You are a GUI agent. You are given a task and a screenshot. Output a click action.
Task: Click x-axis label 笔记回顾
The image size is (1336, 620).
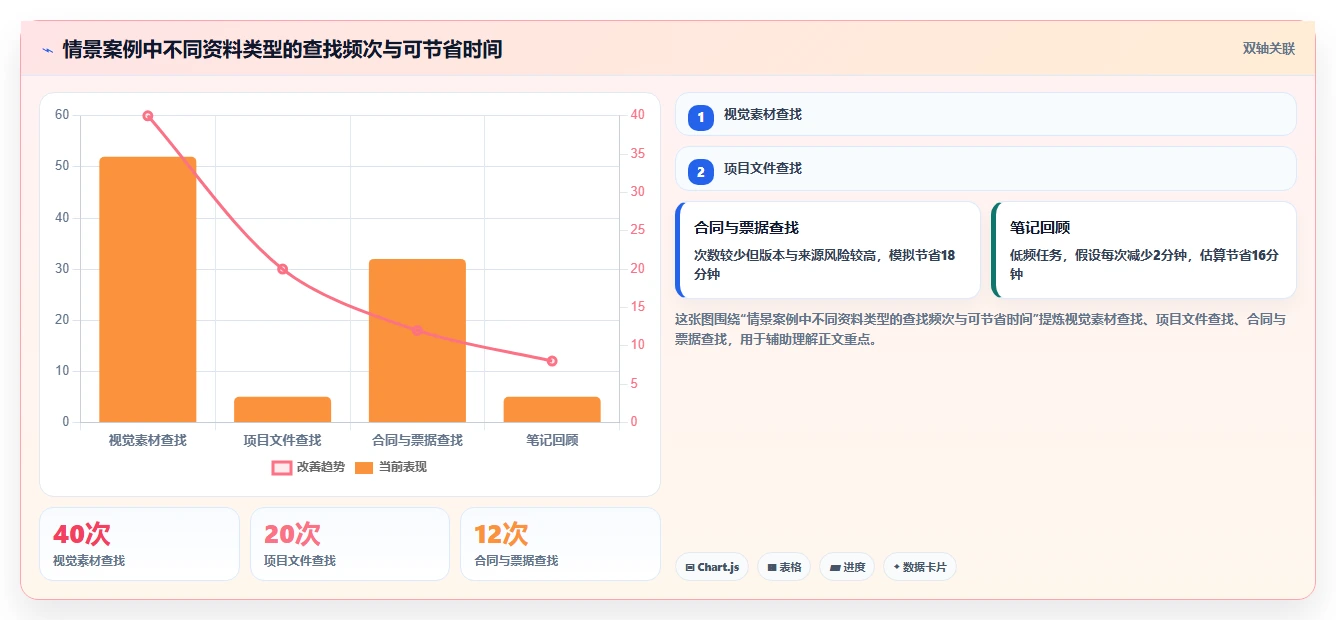552,440
